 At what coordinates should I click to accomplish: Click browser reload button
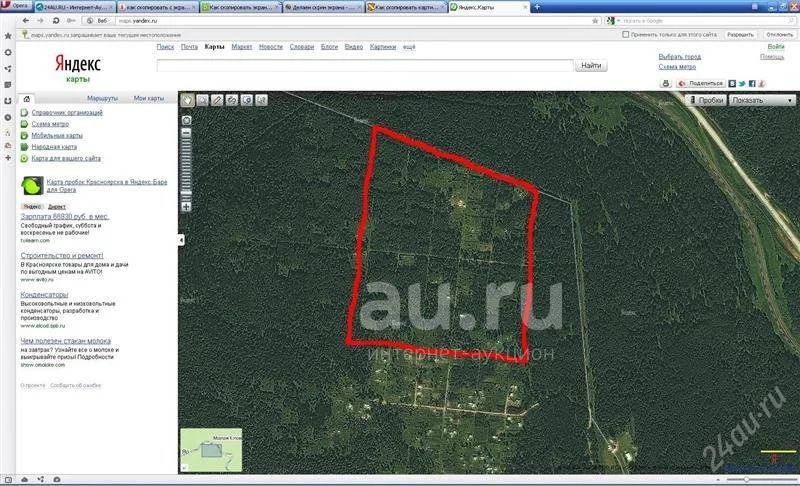point(56,20)
